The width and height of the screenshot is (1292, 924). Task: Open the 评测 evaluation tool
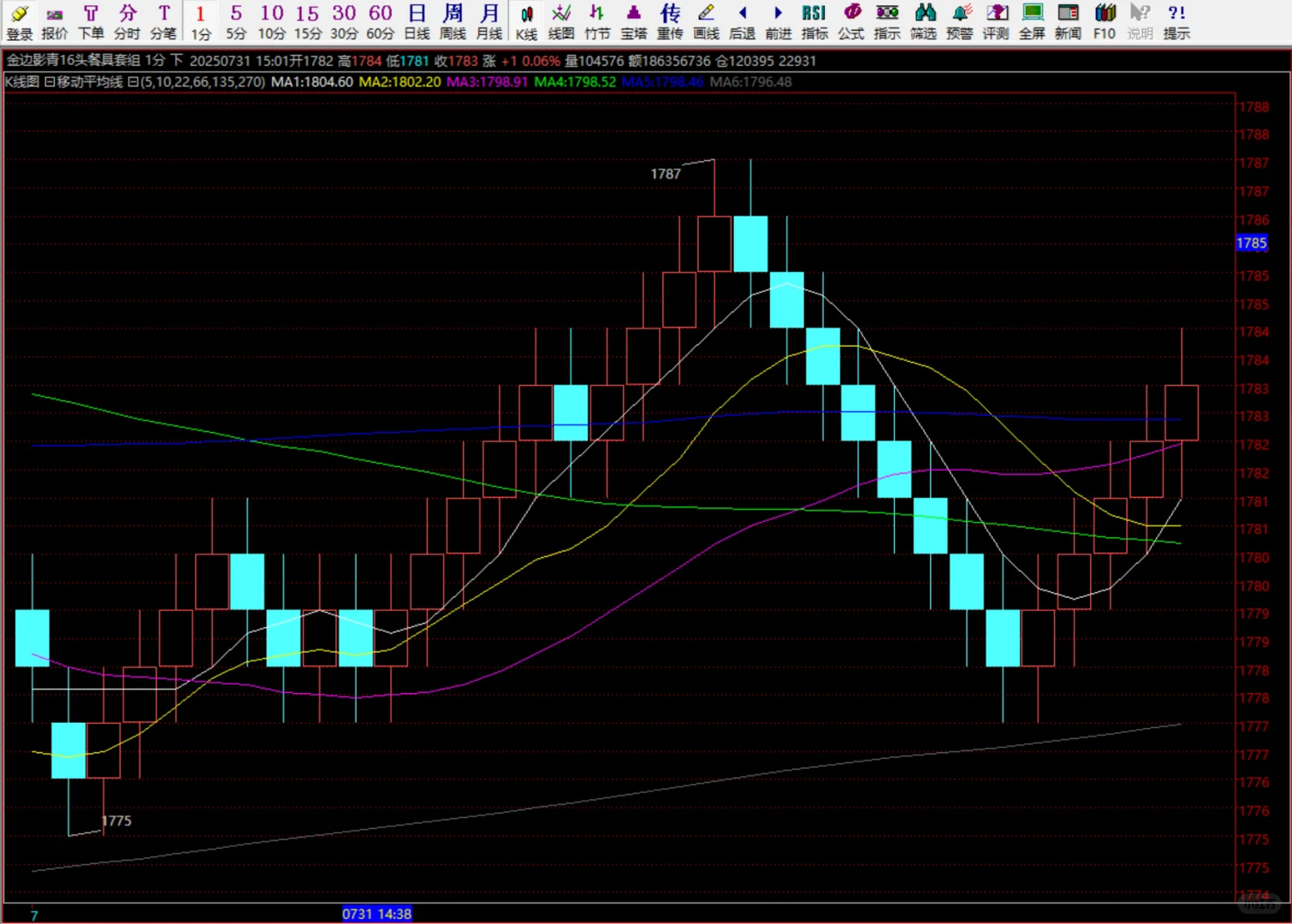point(996,22)
